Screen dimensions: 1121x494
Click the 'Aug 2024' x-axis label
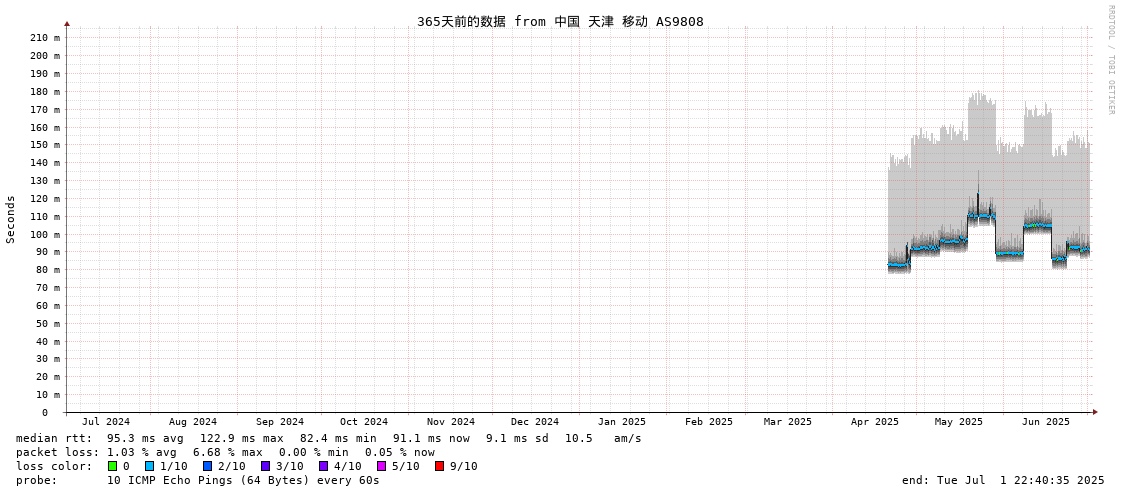193,422
